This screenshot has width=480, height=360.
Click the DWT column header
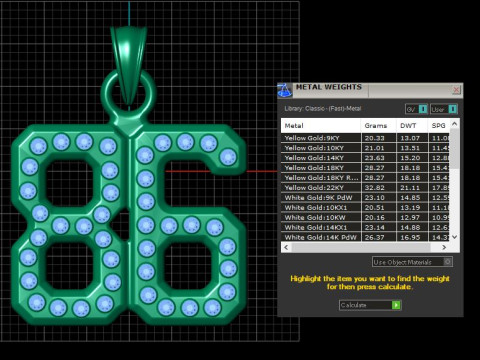click(x=412, y=126)
